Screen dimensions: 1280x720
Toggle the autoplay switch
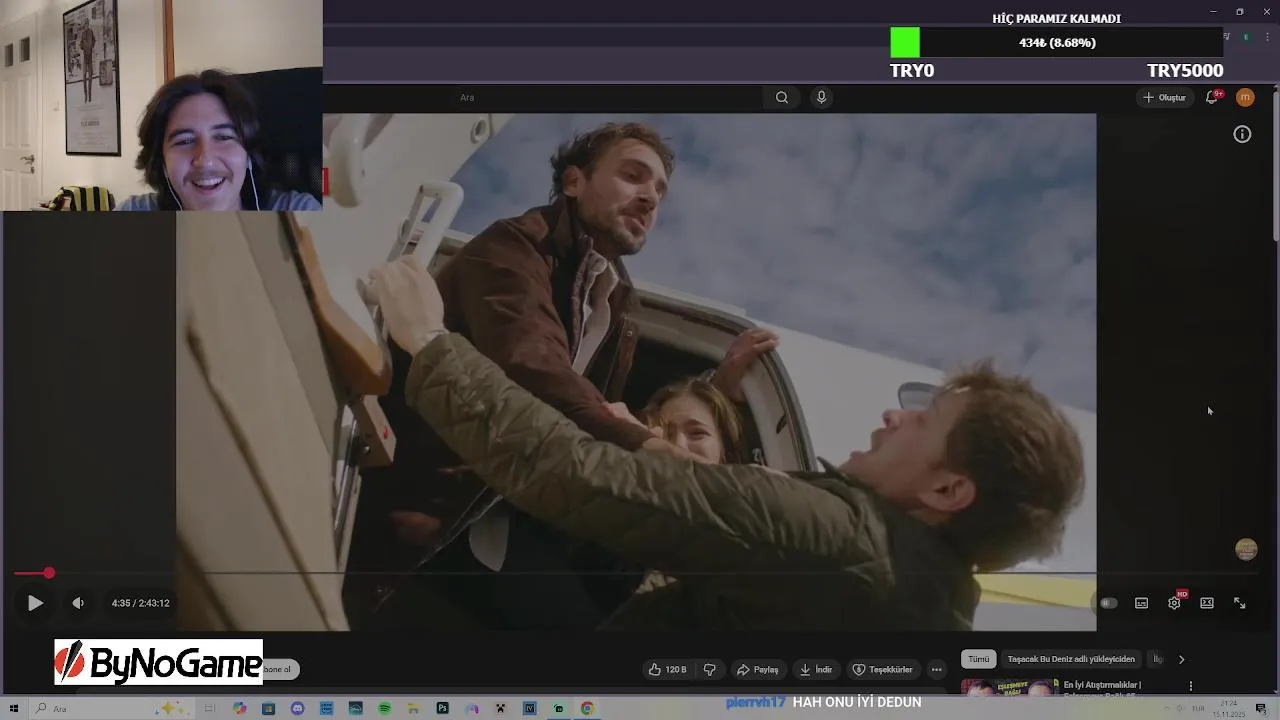pos(1108,603)
